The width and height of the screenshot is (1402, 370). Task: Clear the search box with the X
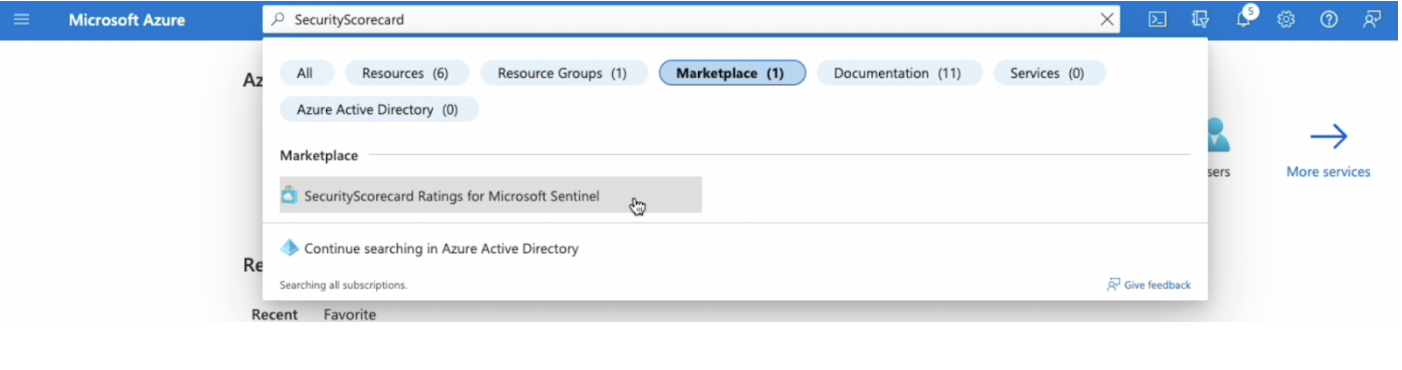[x=1107, y=19]
